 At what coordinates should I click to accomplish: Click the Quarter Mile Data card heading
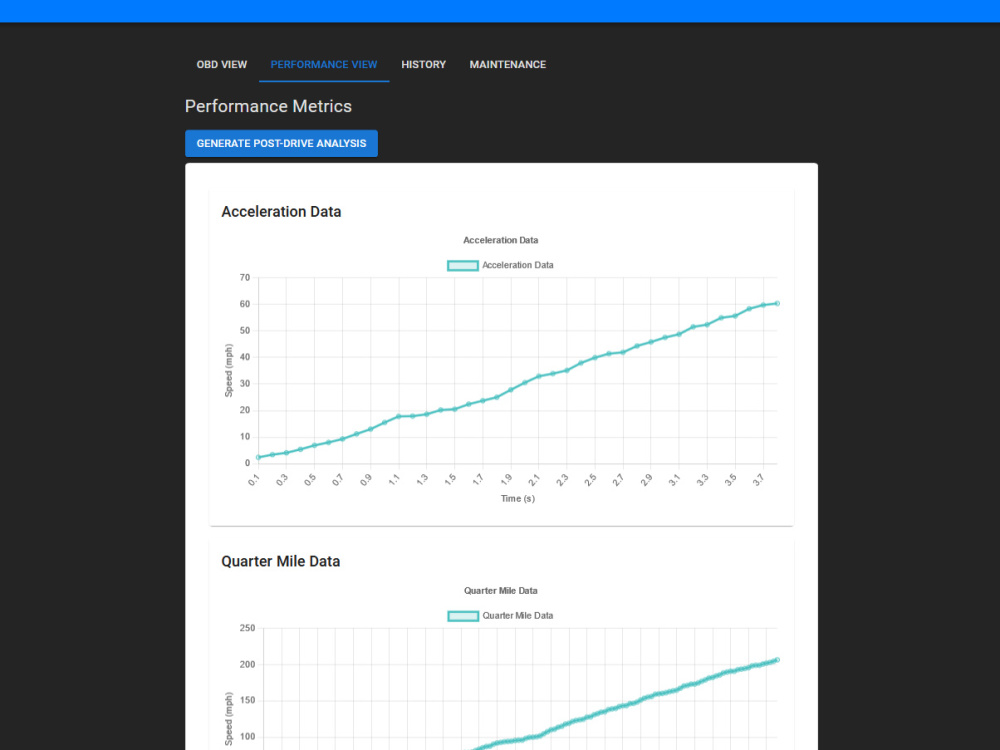click(281, 562)
